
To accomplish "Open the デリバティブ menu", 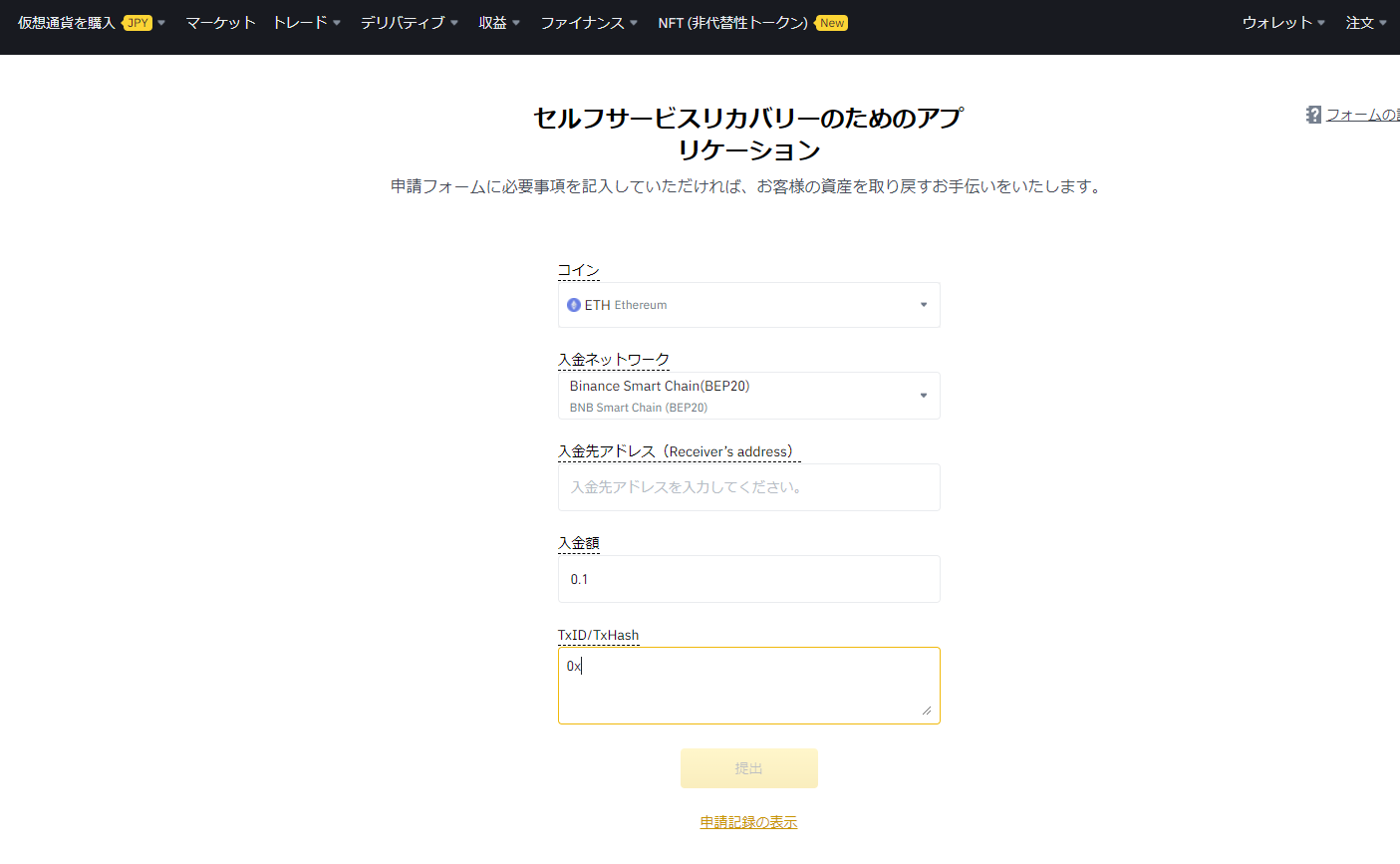I will [403, 22].
